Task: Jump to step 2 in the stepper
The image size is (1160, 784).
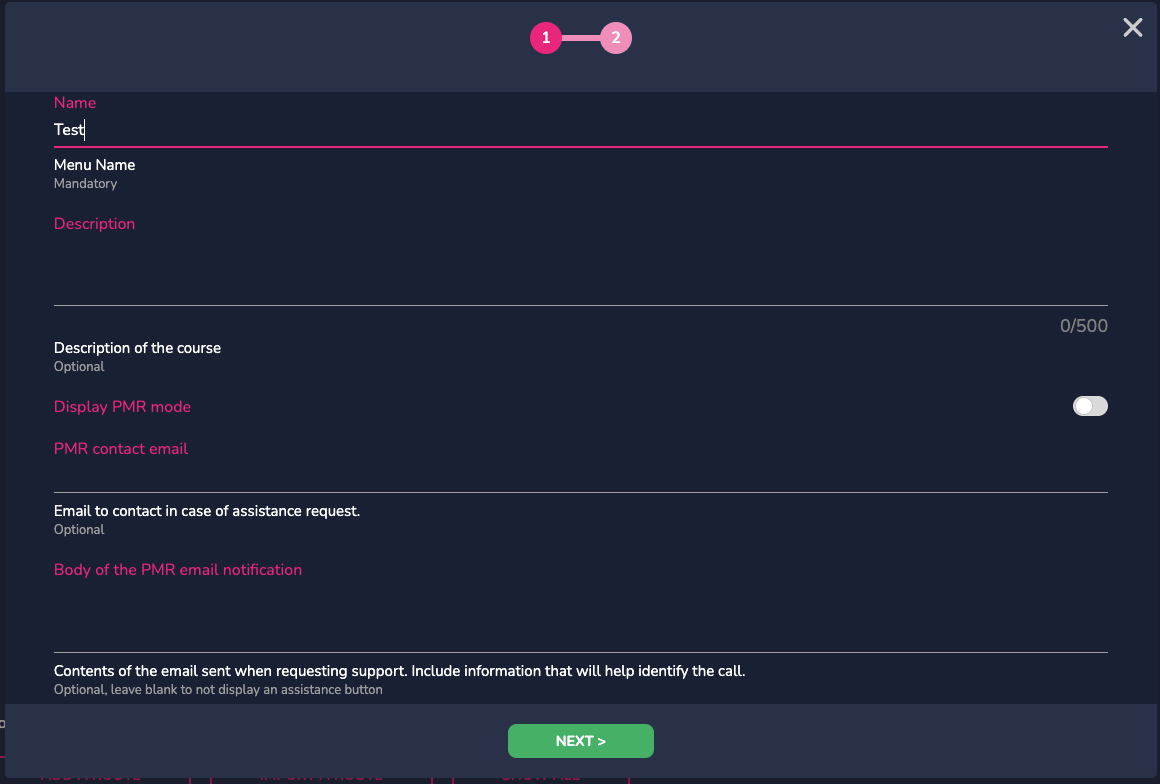Action: point(616,39)
